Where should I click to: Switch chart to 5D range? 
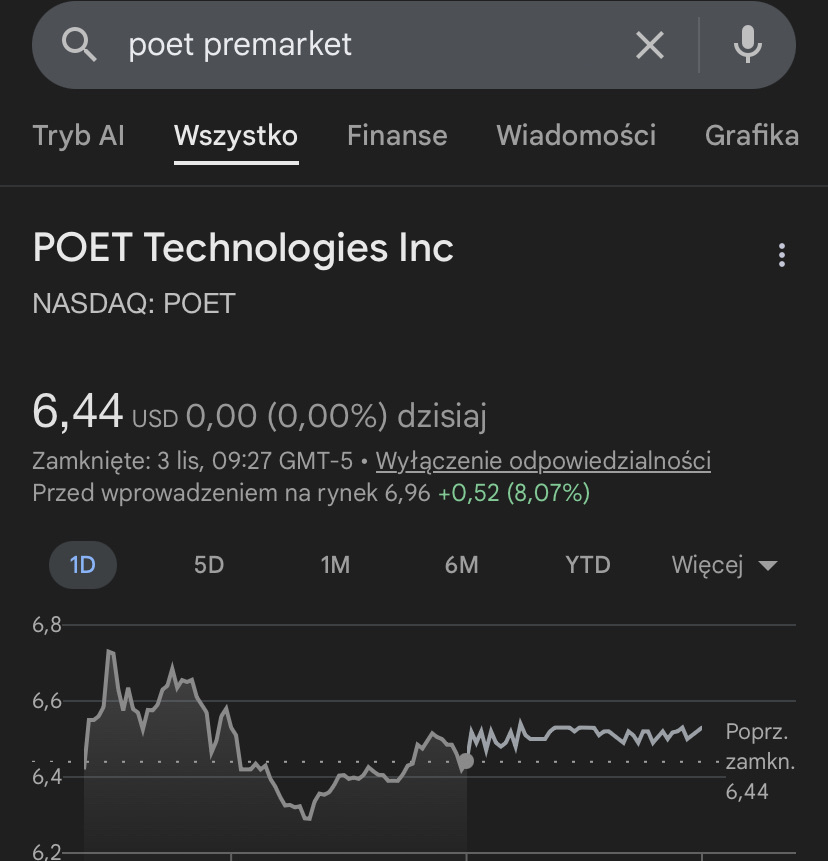coord(209,565)
